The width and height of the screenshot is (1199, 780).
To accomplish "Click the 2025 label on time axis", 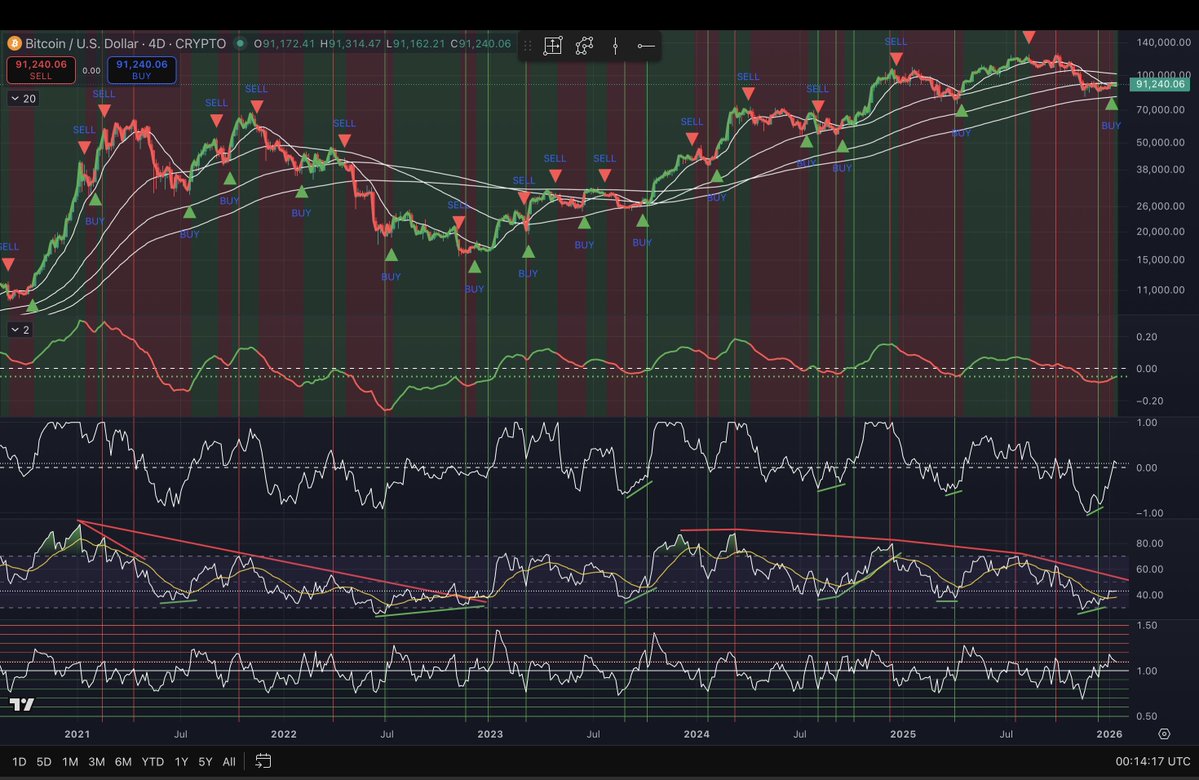I will coord(903,734).
